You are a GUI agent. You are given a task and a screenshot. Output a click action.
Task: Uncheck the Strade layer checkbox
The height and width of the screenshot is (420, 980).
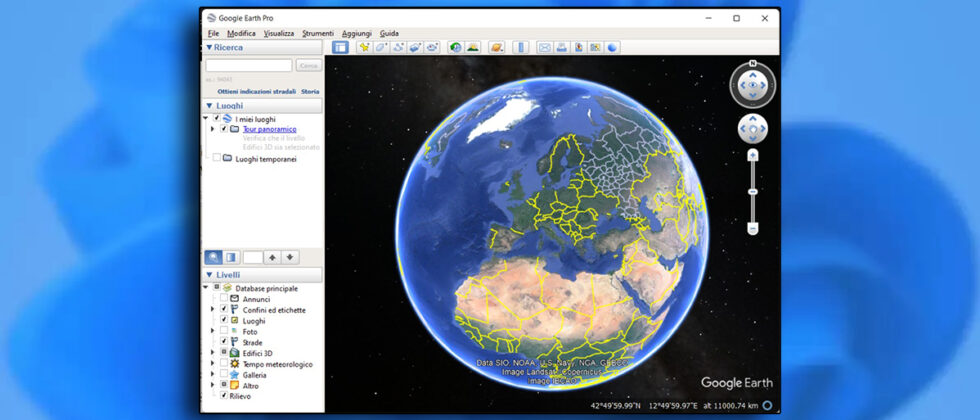click(x=224, y=342)
